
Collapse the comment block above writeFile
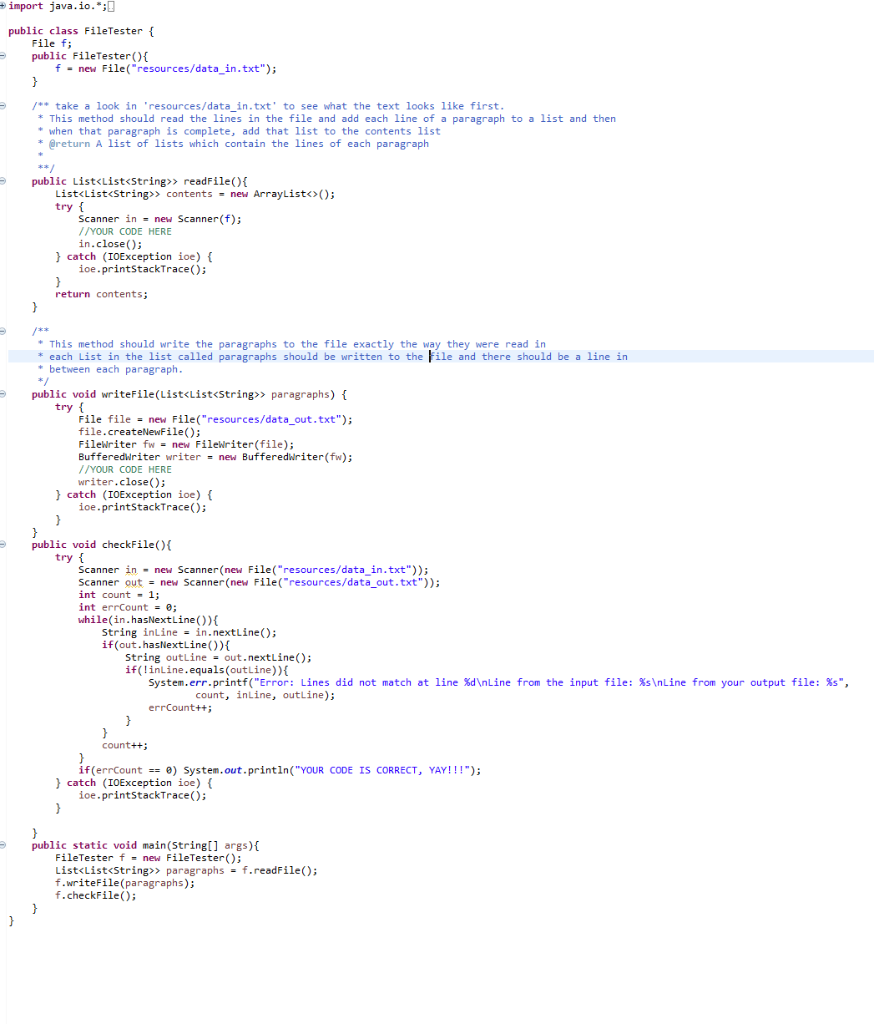coord(5,331)
